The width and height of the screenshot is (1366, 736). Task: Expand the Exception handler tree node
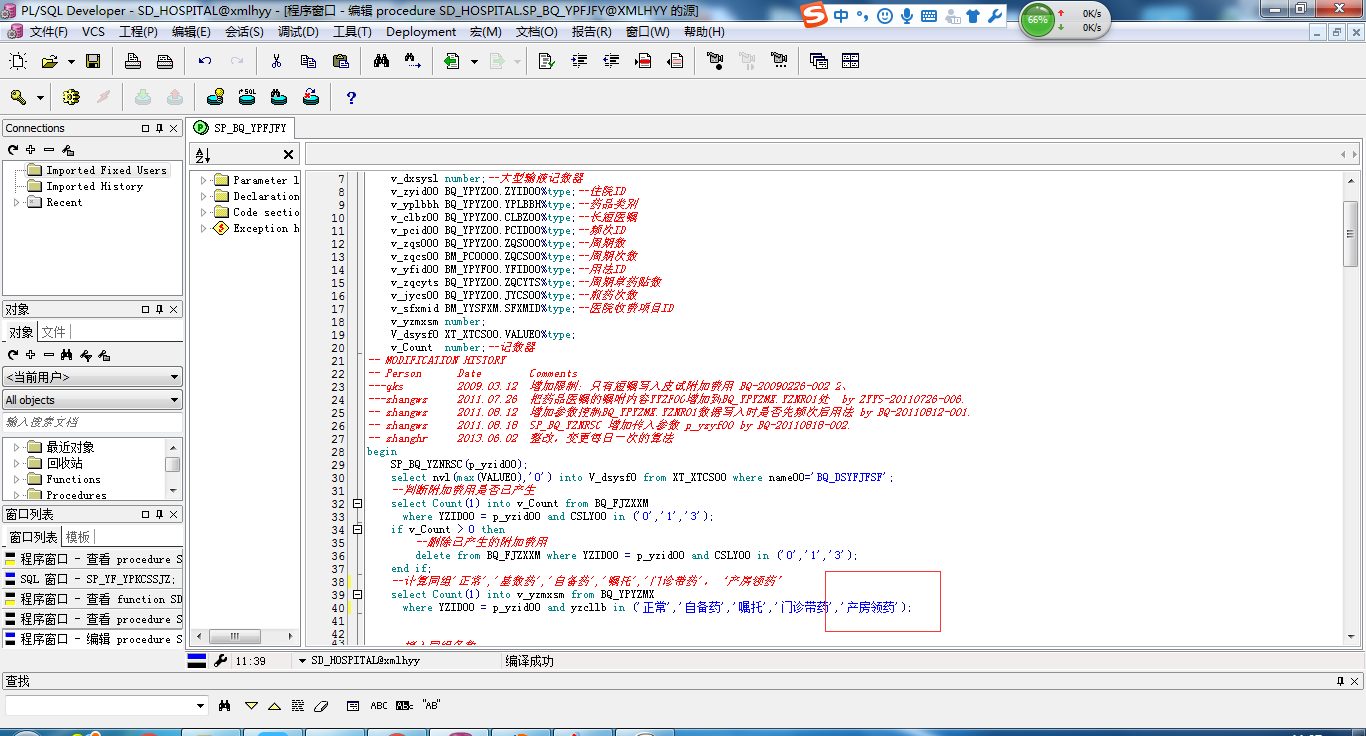(204, 228)
